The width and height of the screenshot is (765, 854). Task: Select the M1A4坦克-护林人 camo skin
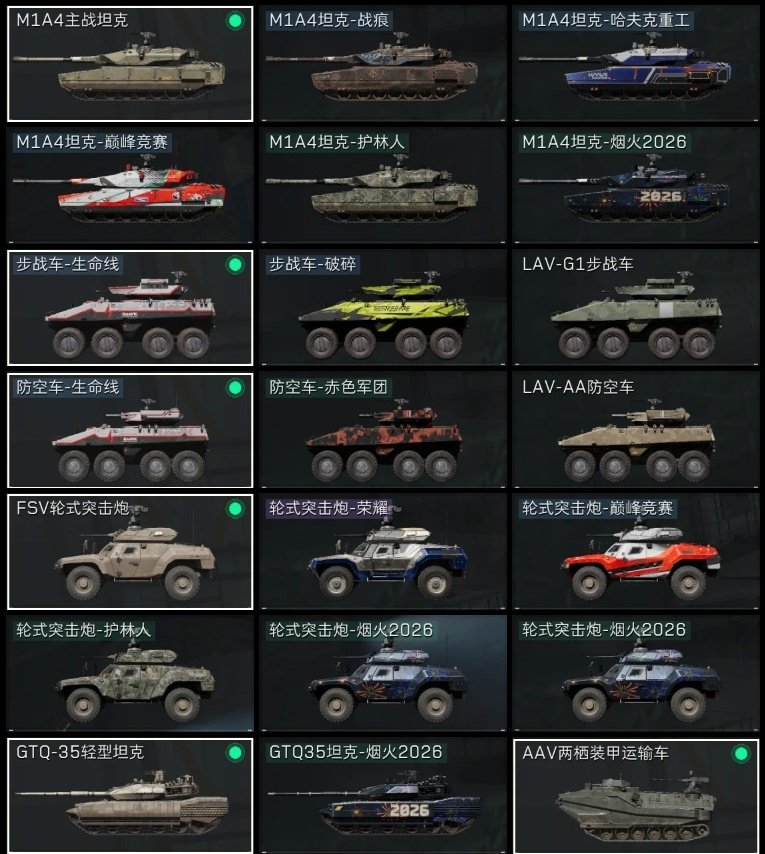coord(383,186)
